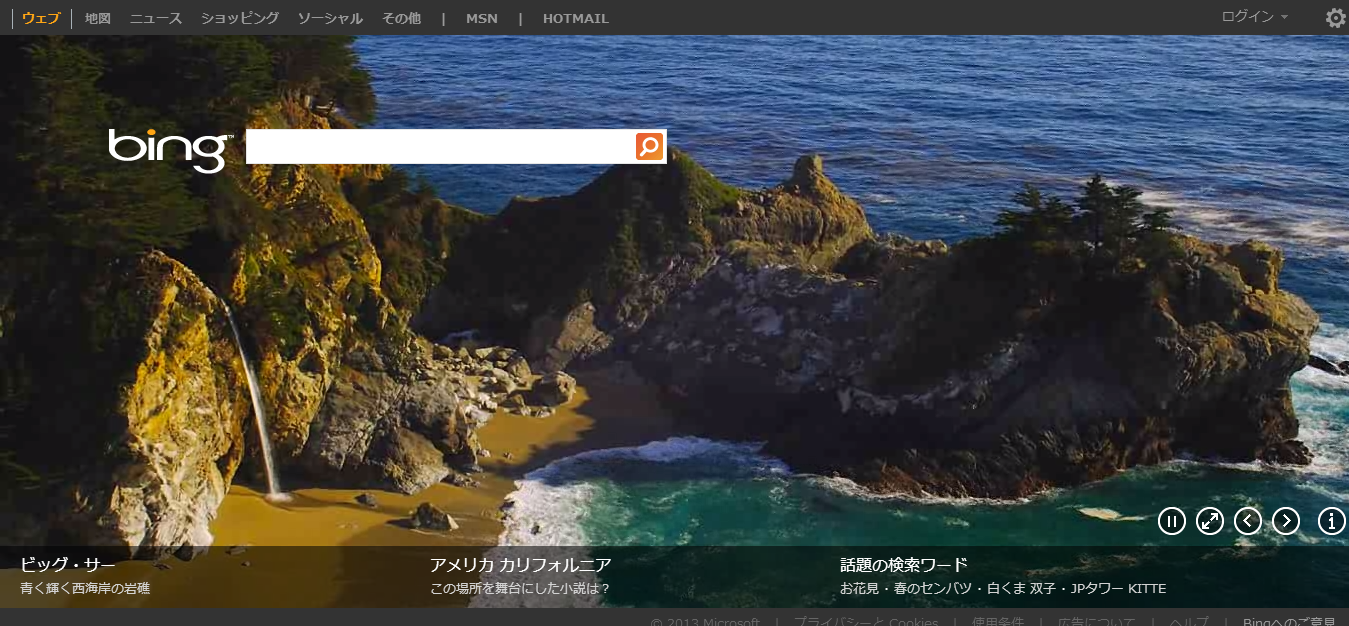Image resolution: width=1349 pixels, height=626 pixels.
Task: Select the ウェブ tab
Action: (x=41, y=18)
